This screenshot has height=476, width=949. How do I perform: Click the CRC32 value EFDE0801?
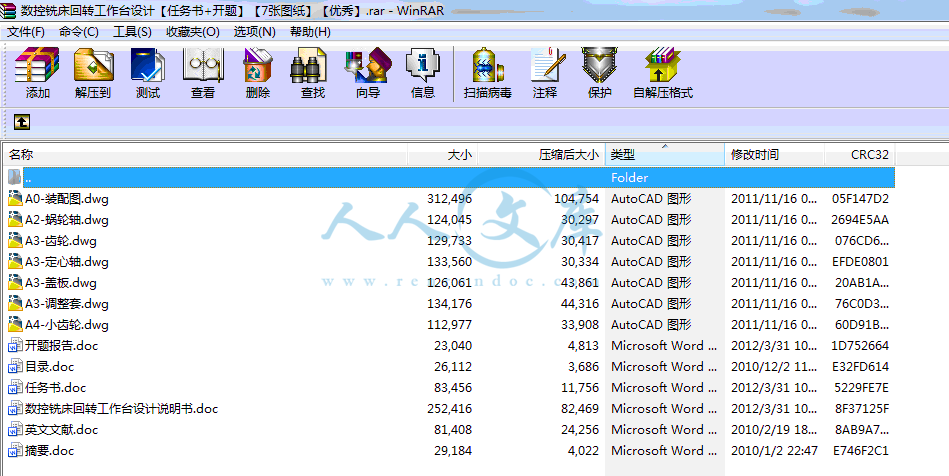[861, 262]
